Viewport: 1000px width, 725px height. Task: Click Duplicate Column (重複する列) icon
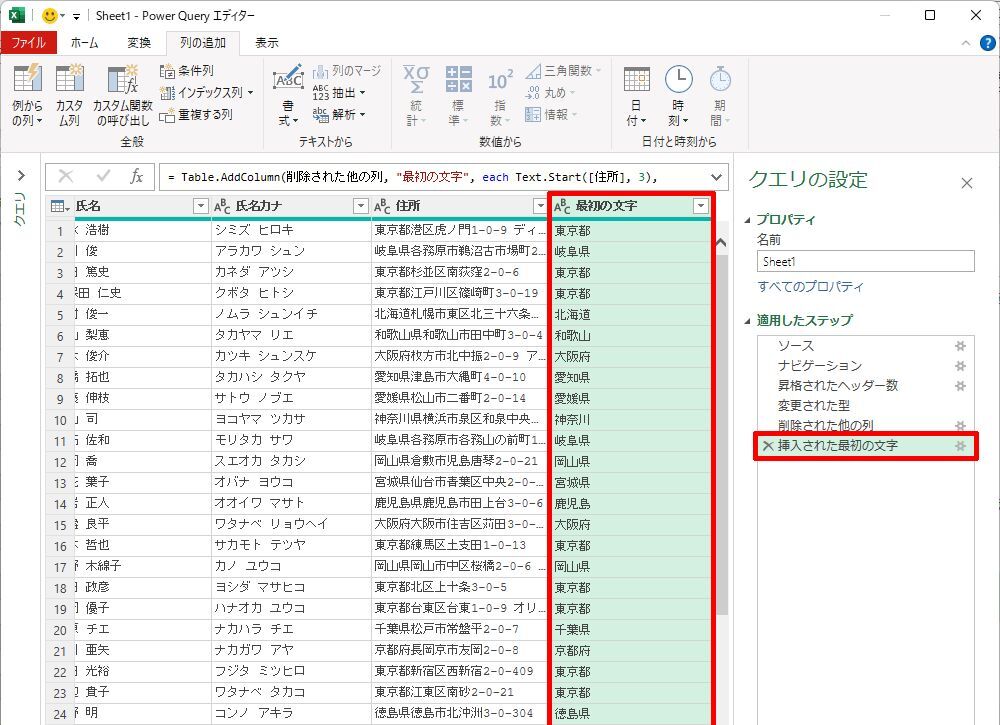(x=168, y=115)
